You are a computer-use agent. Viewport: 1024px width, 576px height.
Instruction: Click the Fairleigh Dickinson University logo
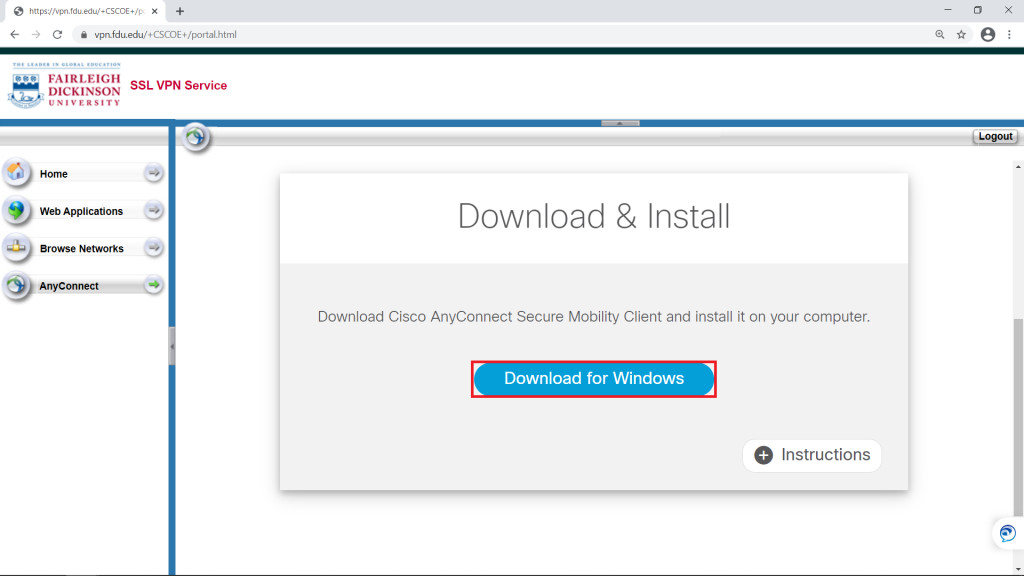point(65,86)
